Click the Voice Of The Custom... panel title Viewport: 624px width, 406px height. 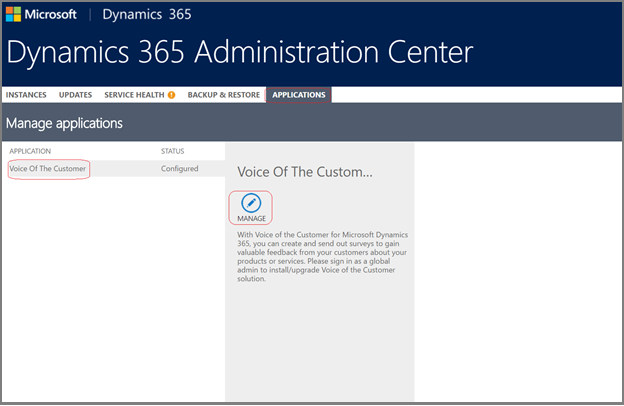pyautogui.click(x=305, y=172)
